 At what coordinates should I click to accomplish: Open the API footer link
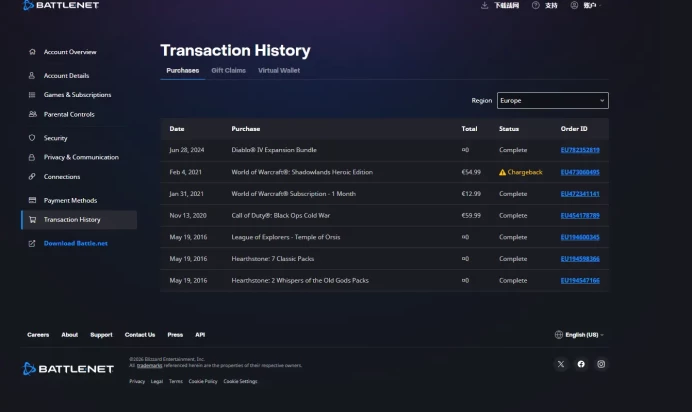click(200, 335)
